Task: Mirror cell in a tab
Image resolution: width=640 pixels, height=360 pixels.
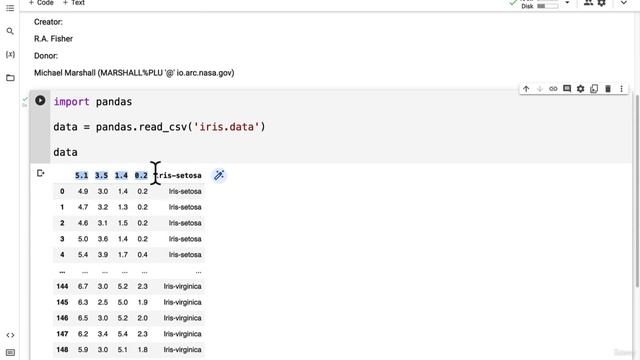Action: [594, 89]
